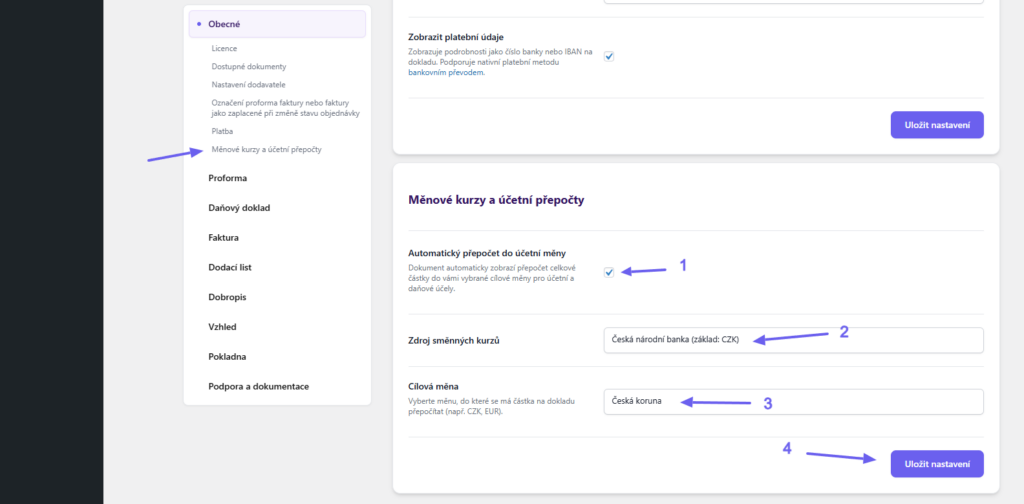The image size is (1024, 504).
Task: Open the Obecné settings section
Action: [x=277, y=24]
